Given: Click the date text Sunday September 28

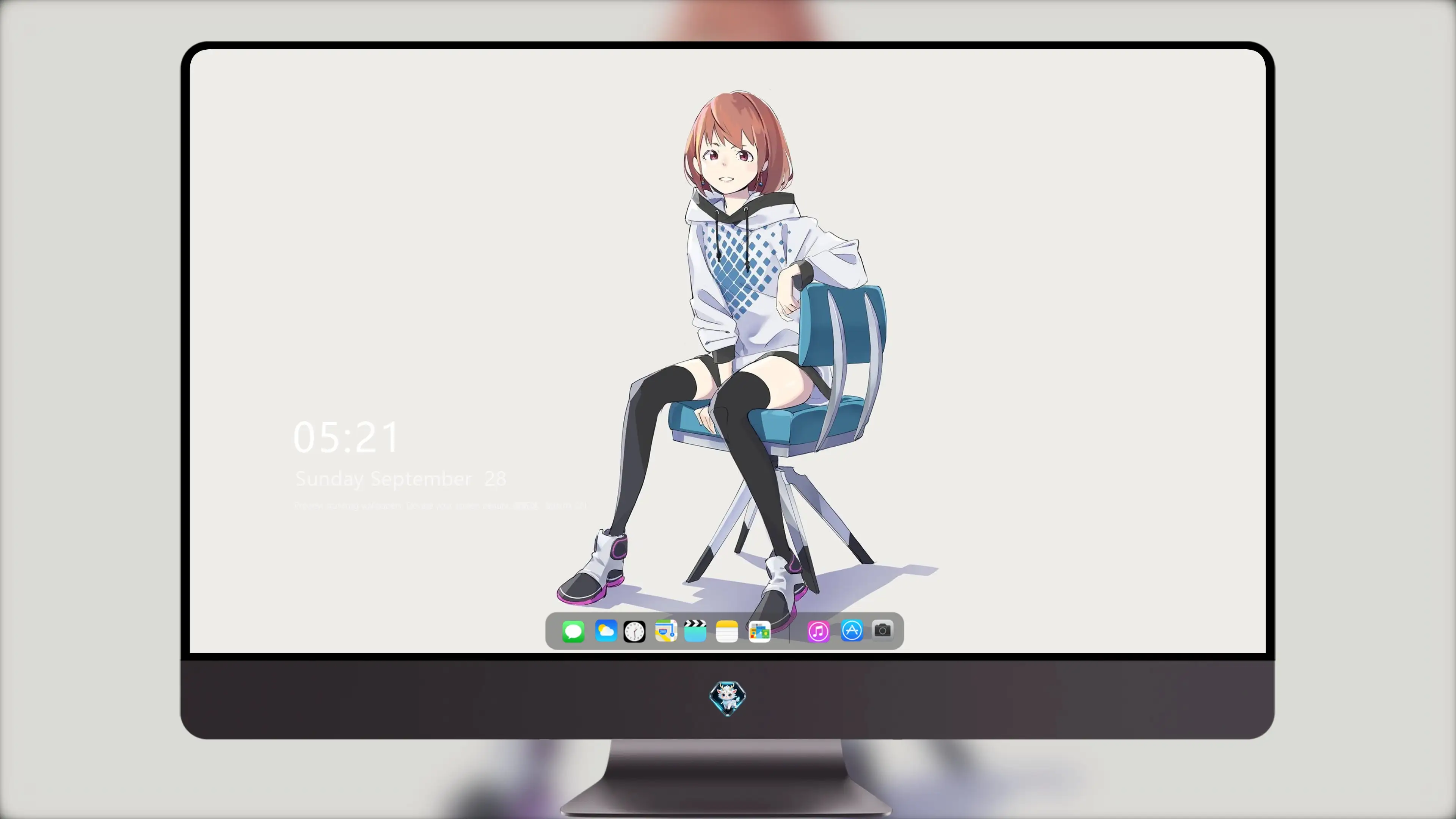Looking at the screenshot, I should [400, 479].
